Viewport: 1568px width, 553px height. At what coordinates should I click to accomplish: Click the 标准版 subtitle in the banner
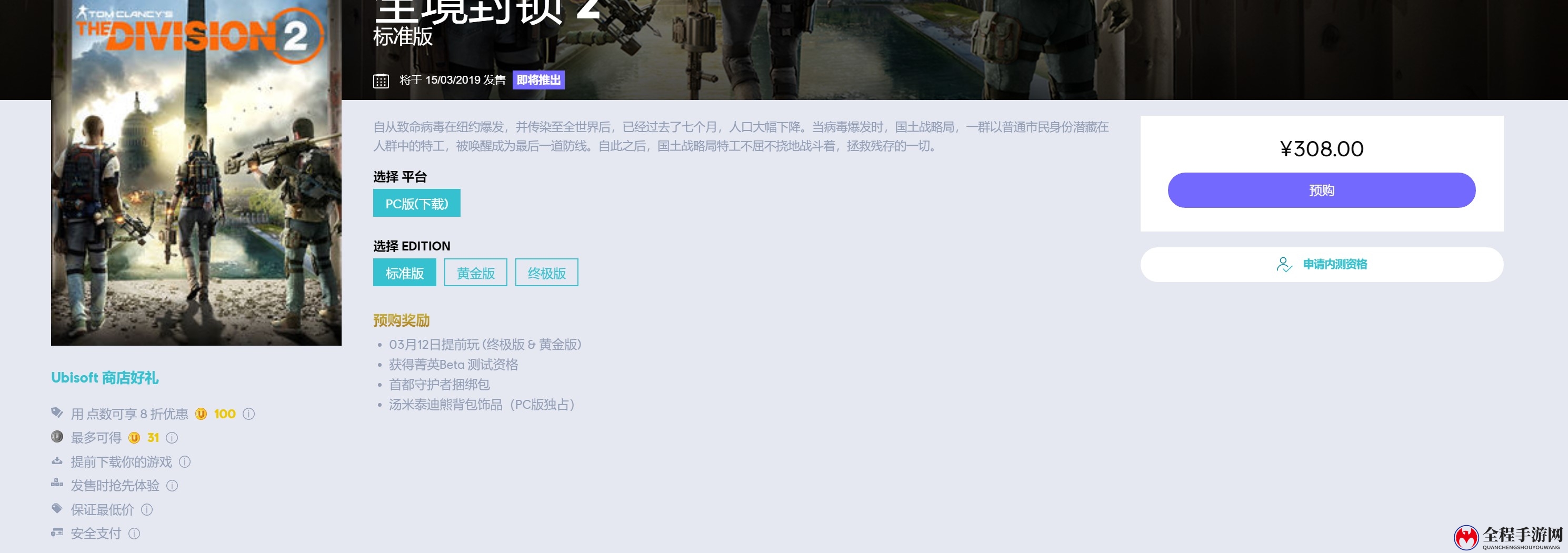click(403, 36)
